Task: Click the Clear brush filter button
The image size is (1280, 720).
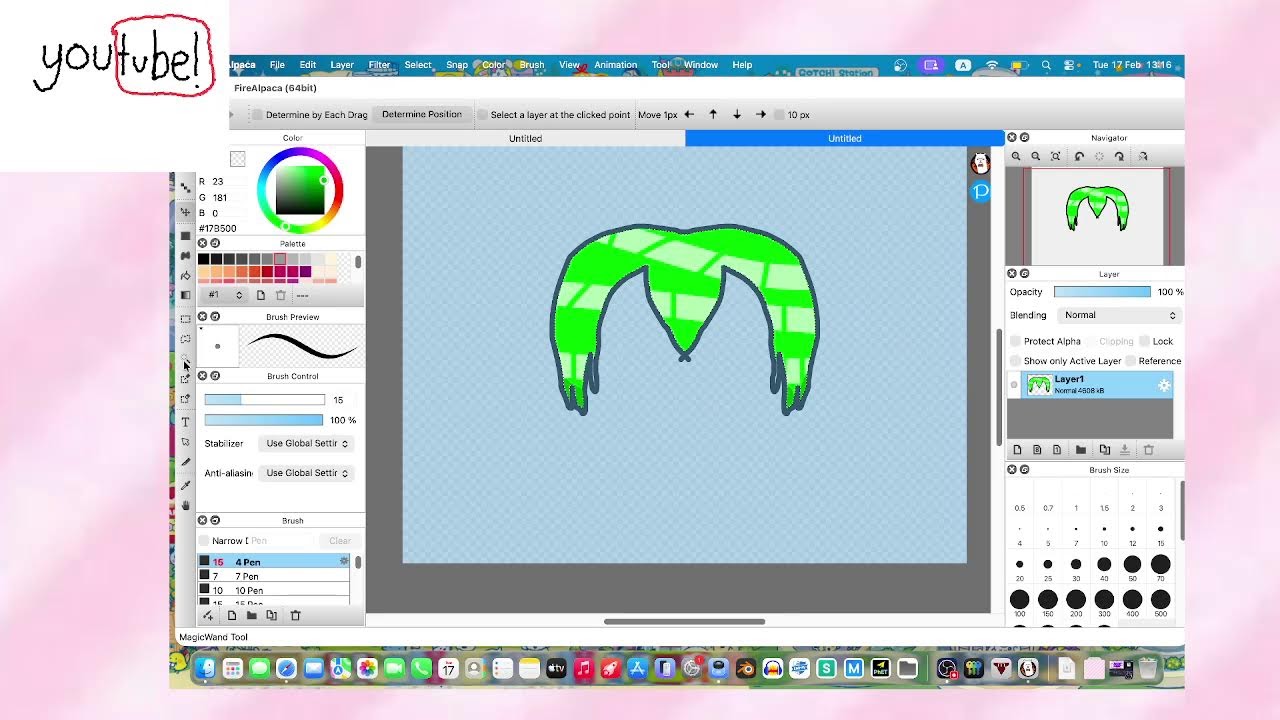Action: [340, 541]
